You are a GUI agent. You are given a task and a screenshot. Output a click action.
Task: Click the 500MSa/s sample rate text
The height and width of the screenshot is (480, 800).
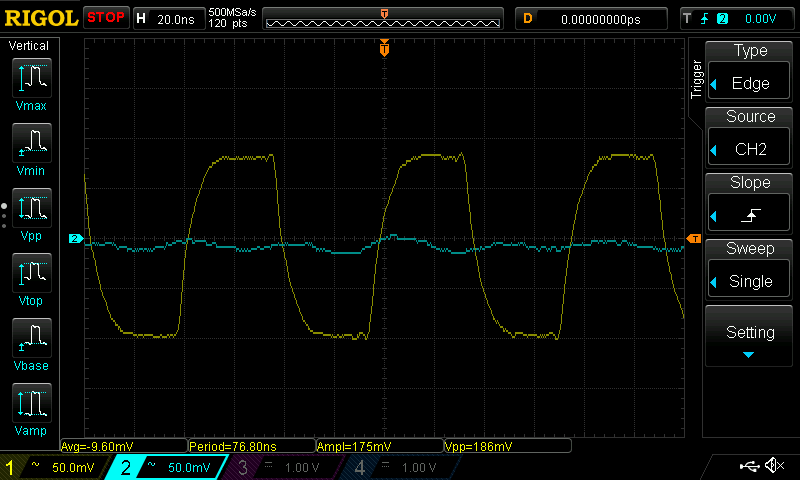[x=232, y=13]
